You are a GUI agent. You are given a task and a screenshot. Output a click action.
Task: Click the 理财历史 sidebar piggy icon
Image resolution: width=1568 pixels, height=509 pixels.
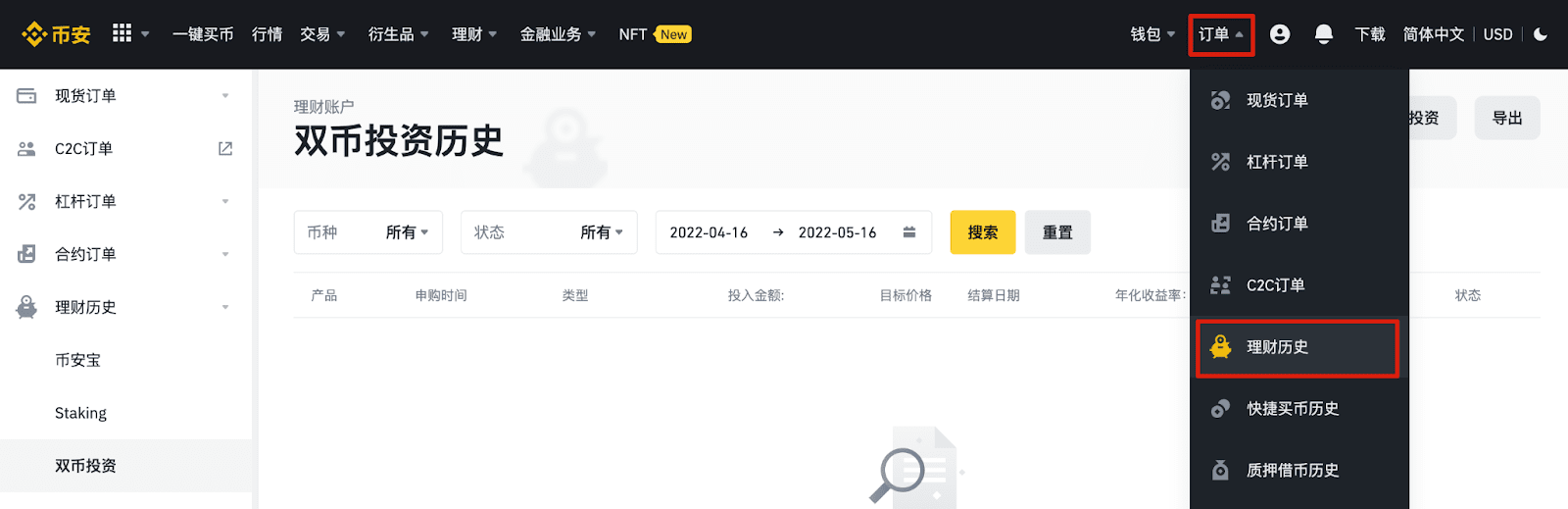click(x=26, y=308)
